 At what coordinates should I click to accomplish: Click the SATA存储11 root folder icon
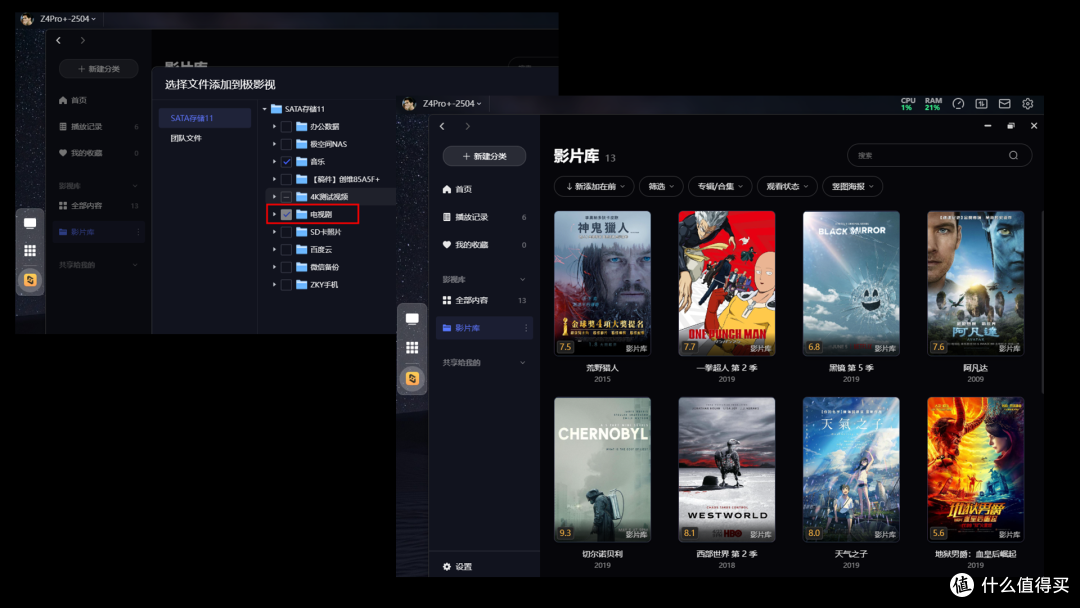276,109
